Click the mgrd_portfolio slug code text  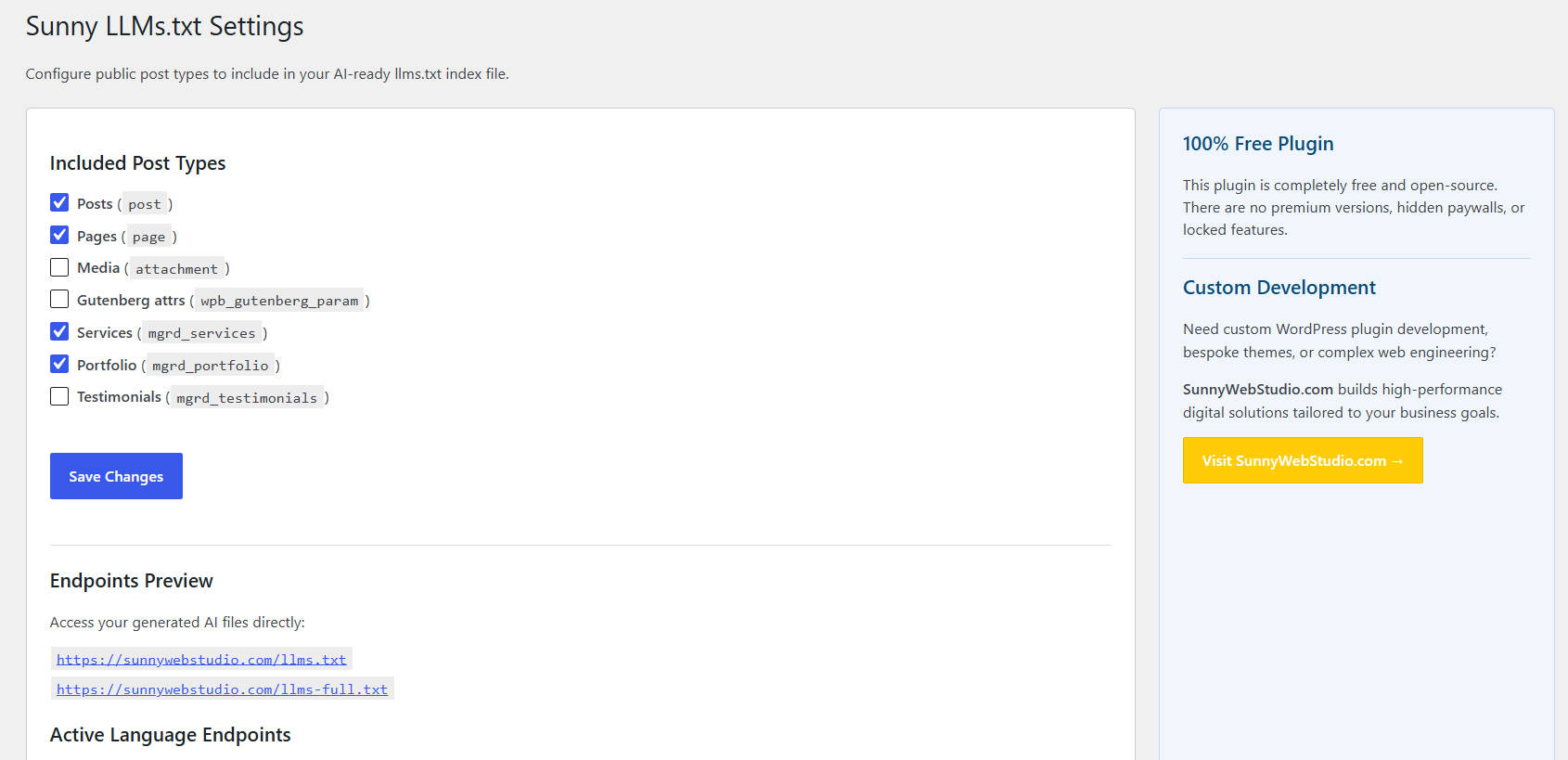tap(211, 366)
